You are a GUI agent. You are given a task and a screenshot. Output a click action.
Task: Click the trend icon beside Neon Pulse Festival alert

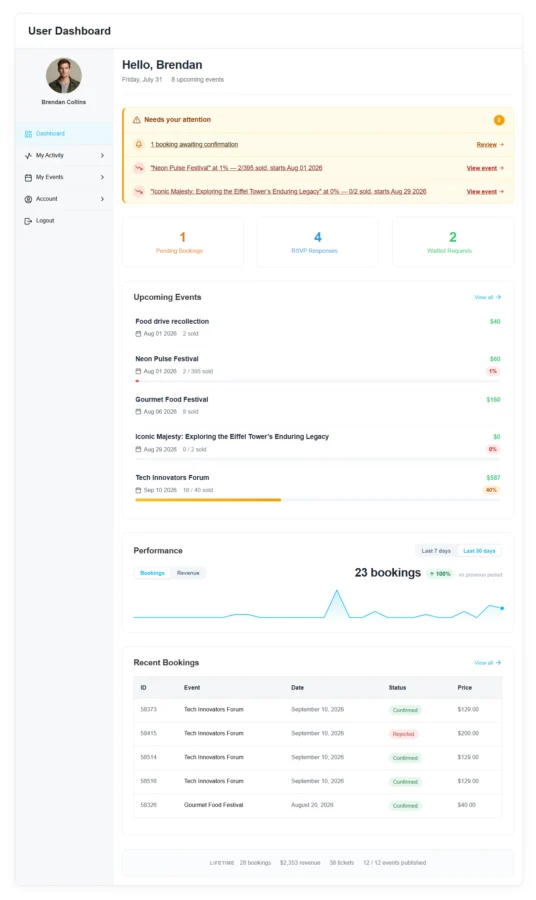tap(138, 168)
